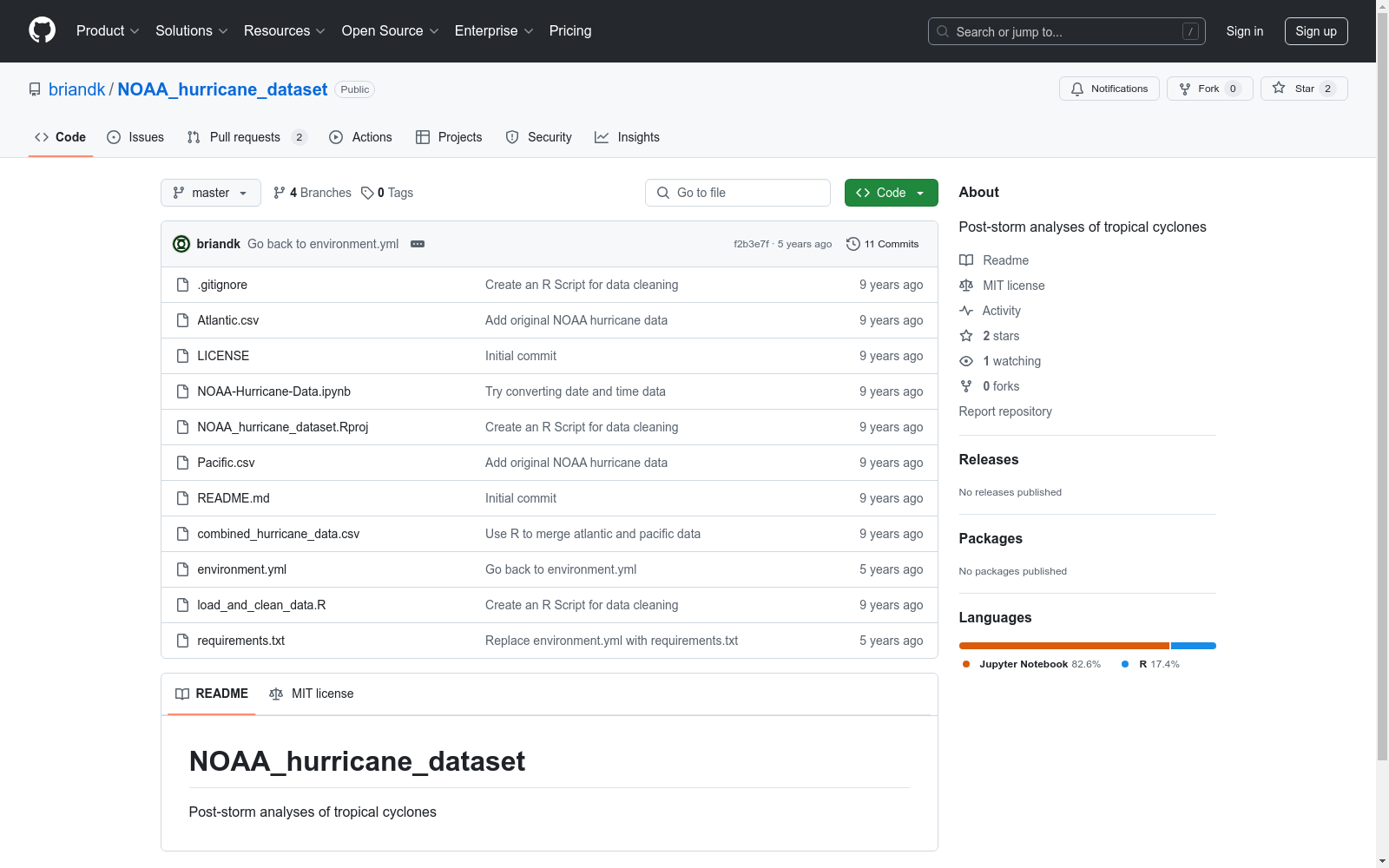Click the Sign in link
Viewport: 1389px width, 868px height.
[x=1245, y=31]
